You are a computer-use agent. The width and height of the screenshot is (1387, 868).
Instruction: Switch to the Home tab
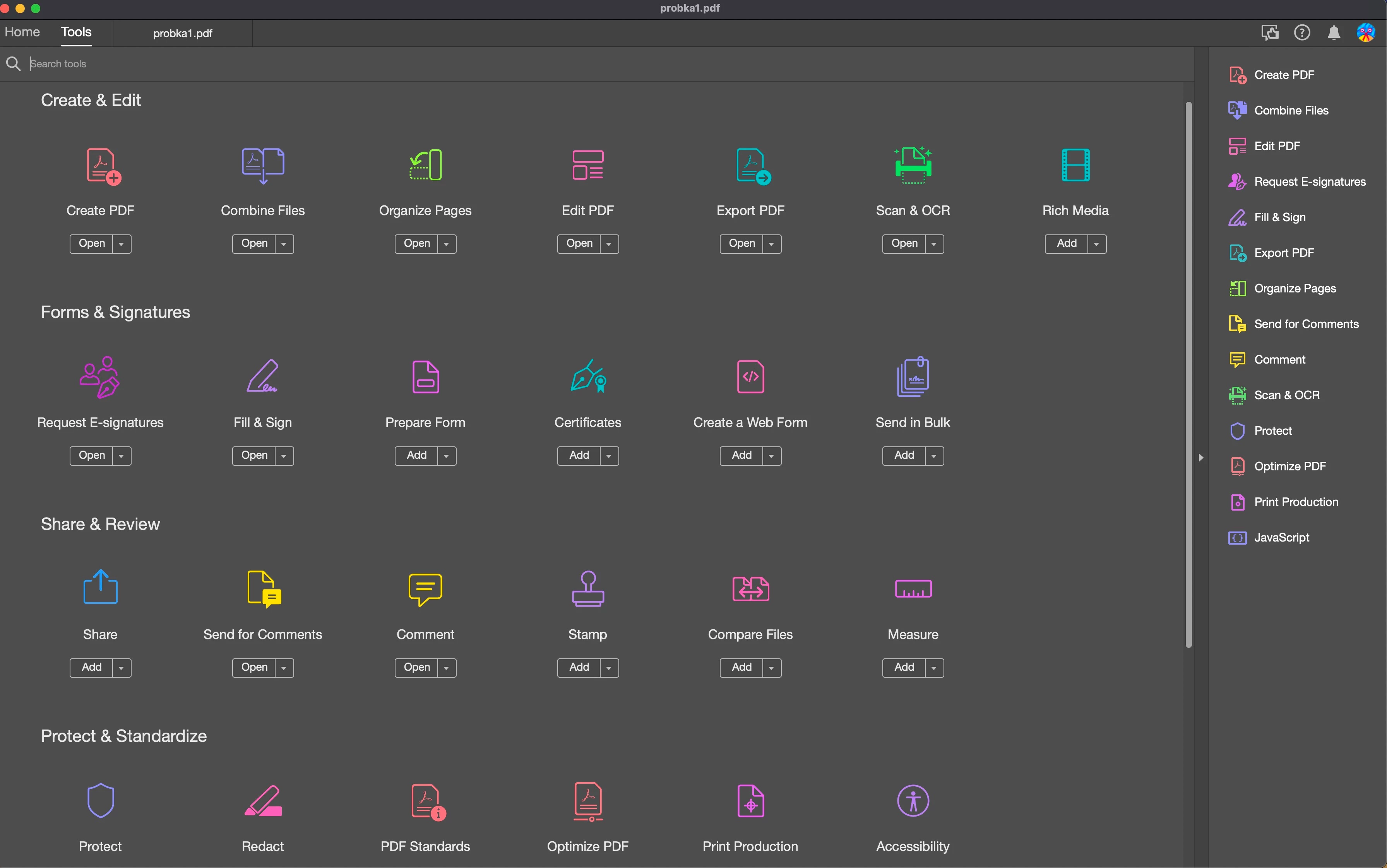[22, 32]
